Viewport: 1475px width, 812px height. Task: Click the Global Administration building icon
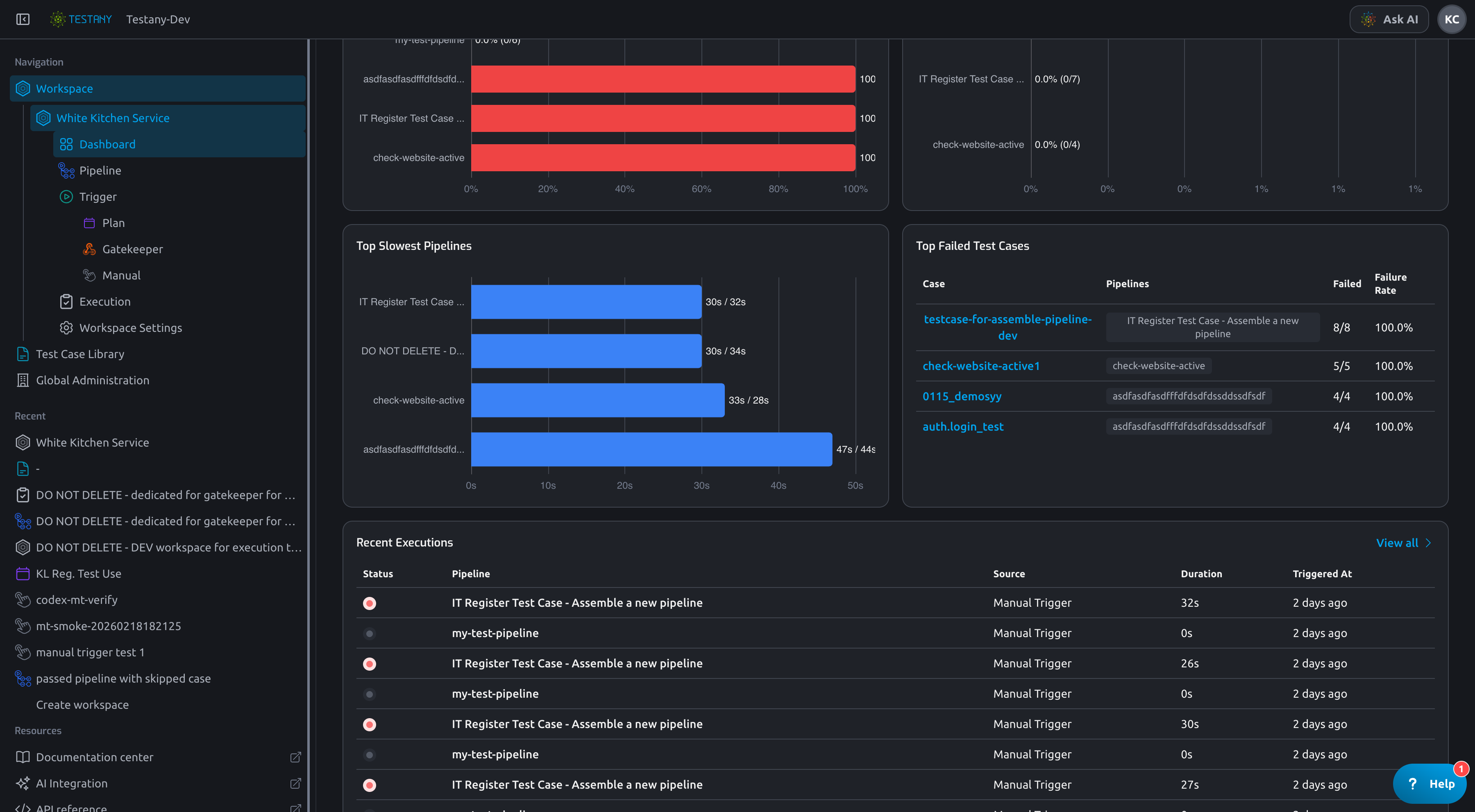coord(23,381)
